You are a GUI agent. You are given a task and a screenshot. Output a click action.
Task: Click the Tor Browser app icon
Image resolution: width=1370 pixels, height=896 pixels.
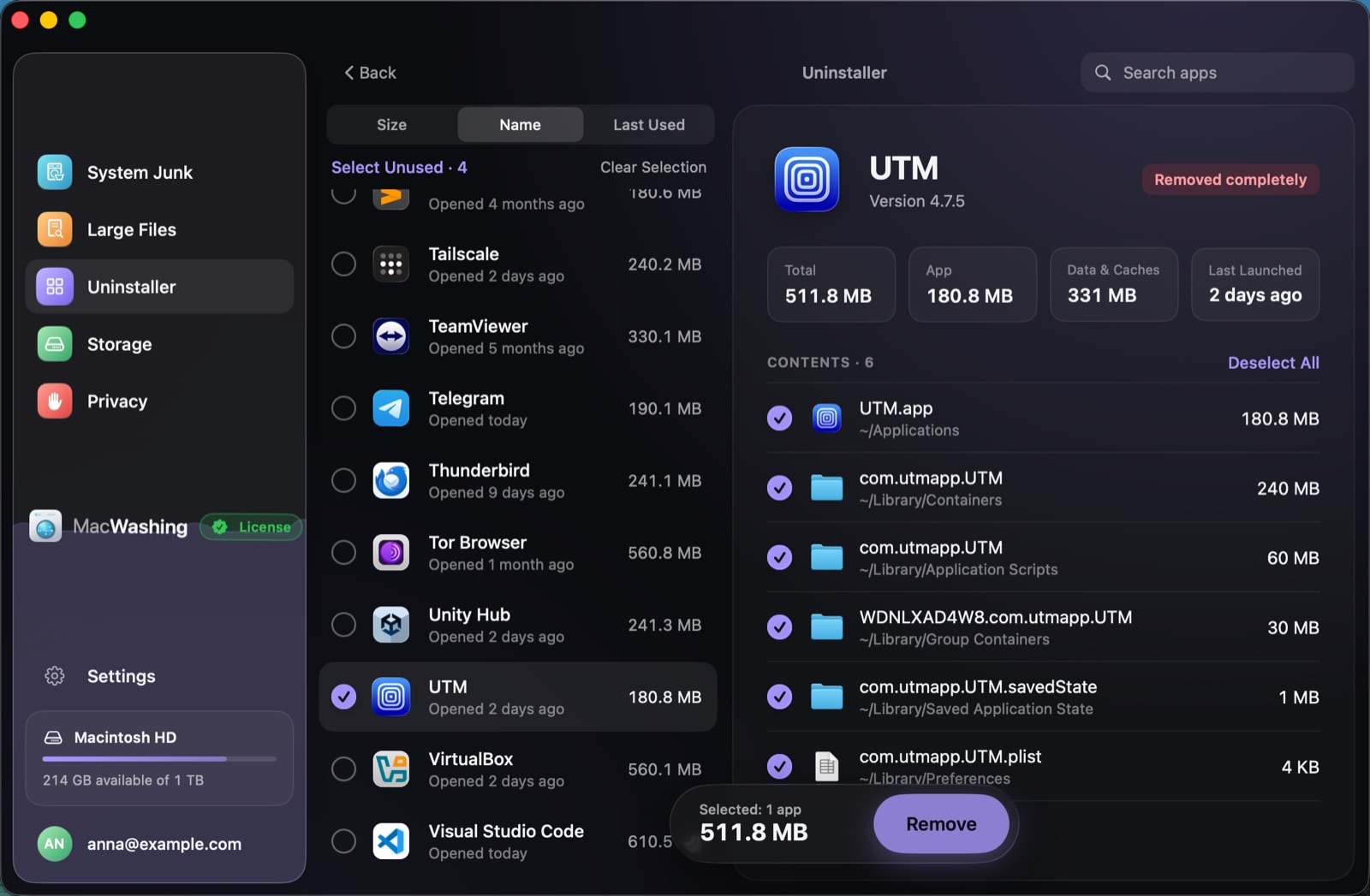[x=391, y=553]
